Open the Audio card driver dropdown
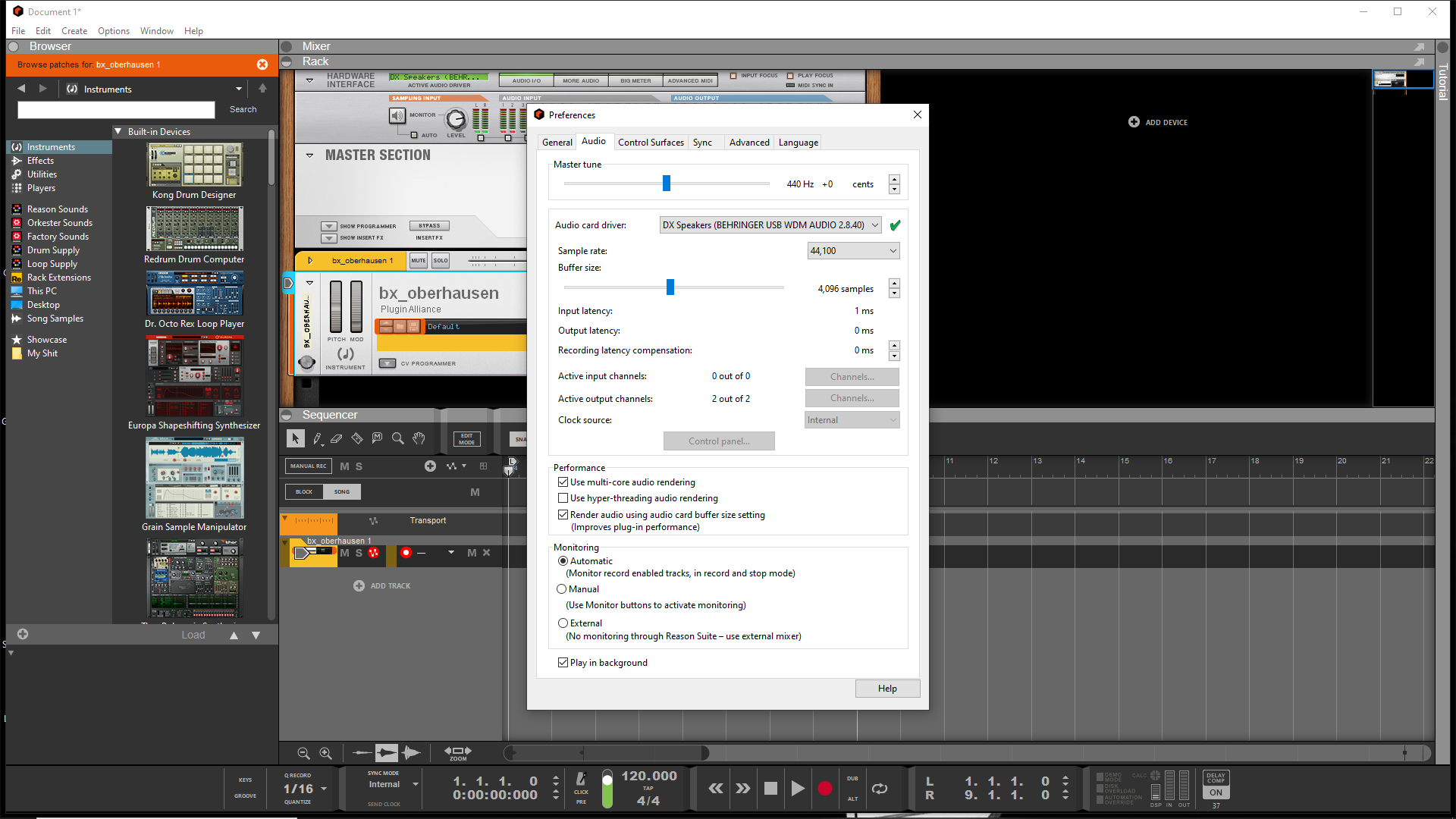Viewport: 1456px width, 819px height. (770, 225)
